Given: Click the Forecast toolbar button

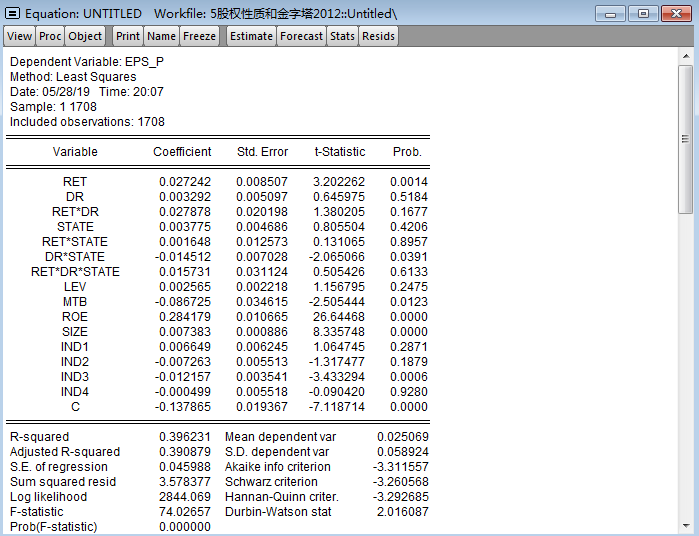Looking at the screenshot, I should 301,36.
